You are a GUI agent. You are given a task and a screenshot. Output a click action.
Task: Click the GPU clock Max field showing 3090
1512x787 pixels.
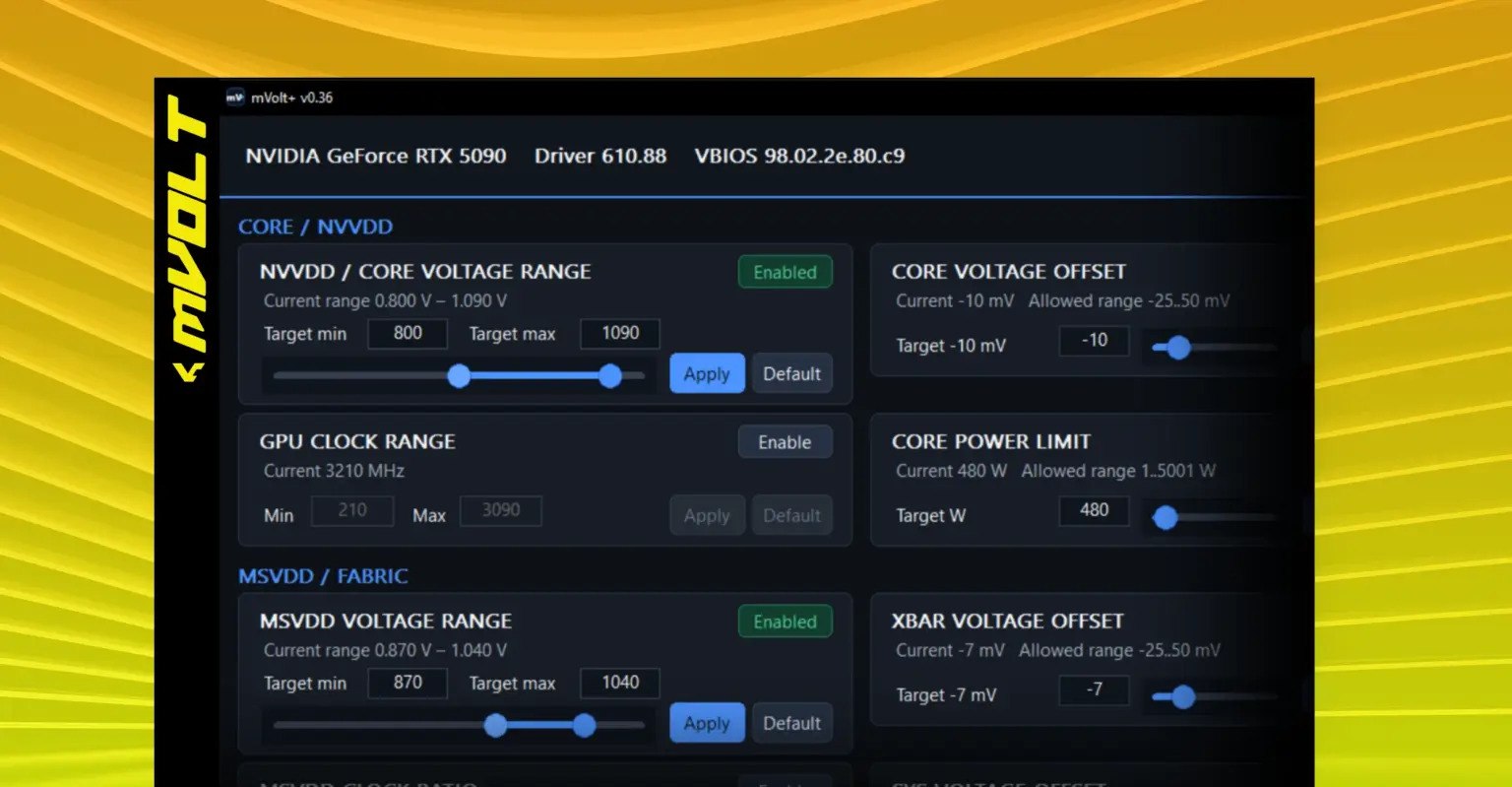500,510
